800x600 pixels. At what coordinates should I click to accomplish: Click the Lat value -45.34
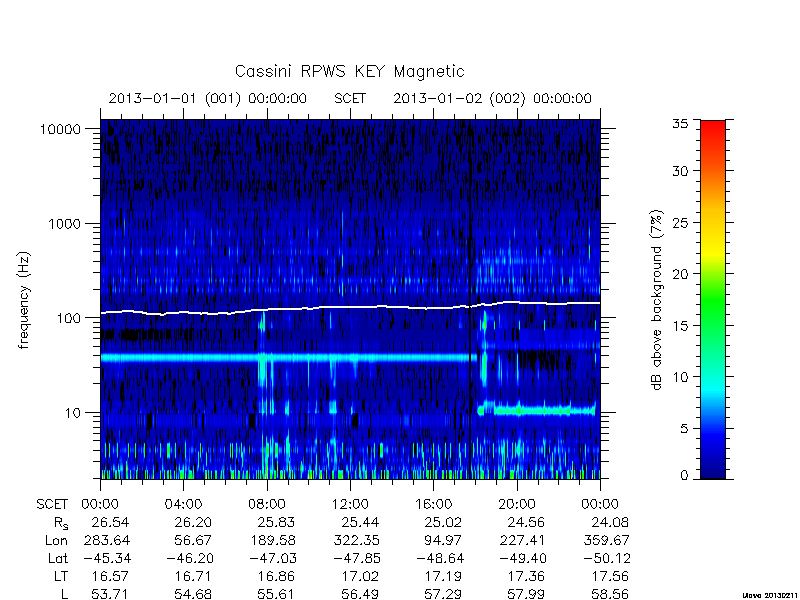[x=106, y=558]
